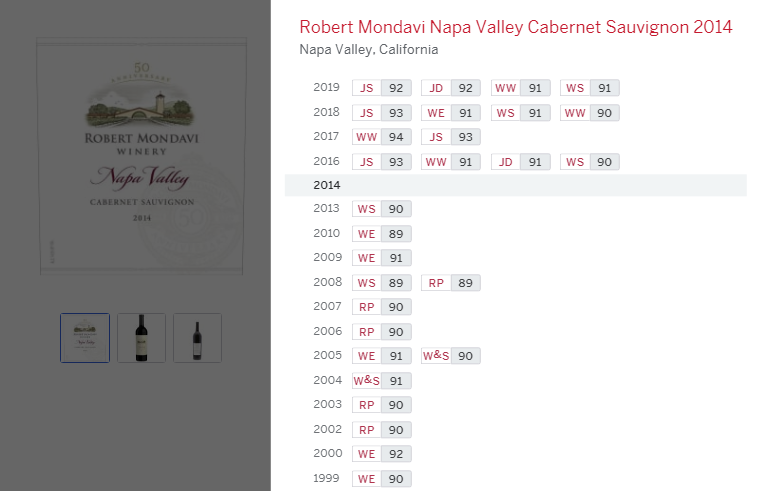The height and width of the screenshot is (491, 759).
Task: Select the front bottle thumbnail
Action: [141, 338]
